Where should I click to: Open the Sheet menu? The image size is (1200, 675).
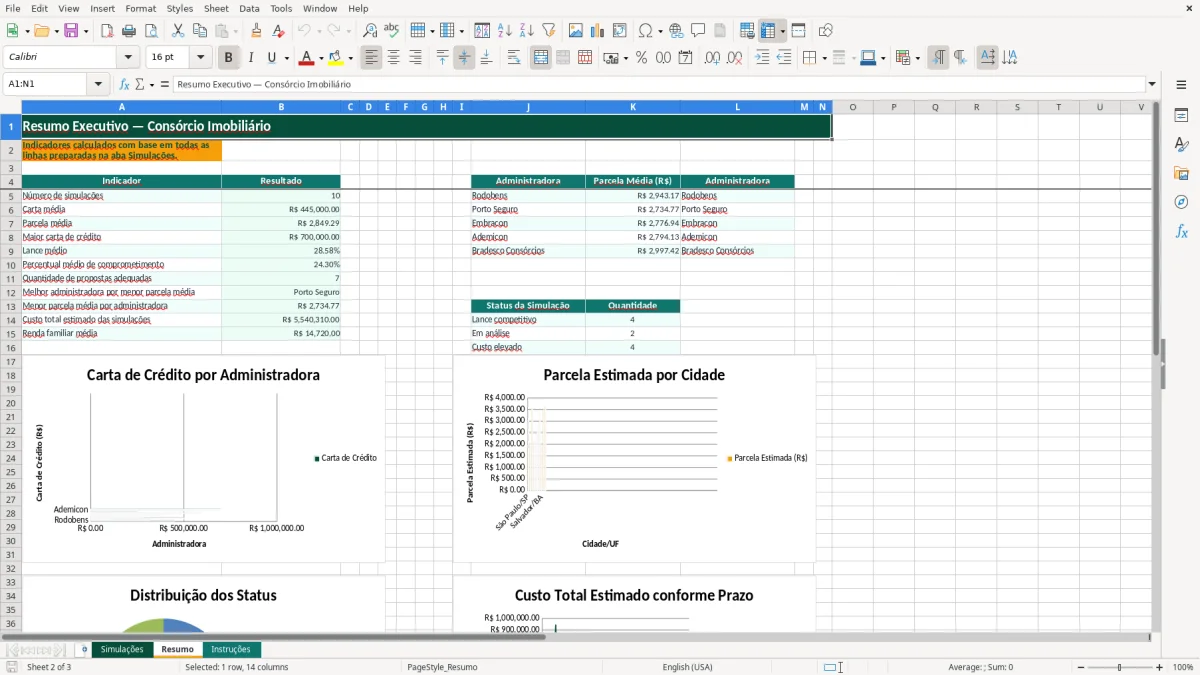pos(216,8)
